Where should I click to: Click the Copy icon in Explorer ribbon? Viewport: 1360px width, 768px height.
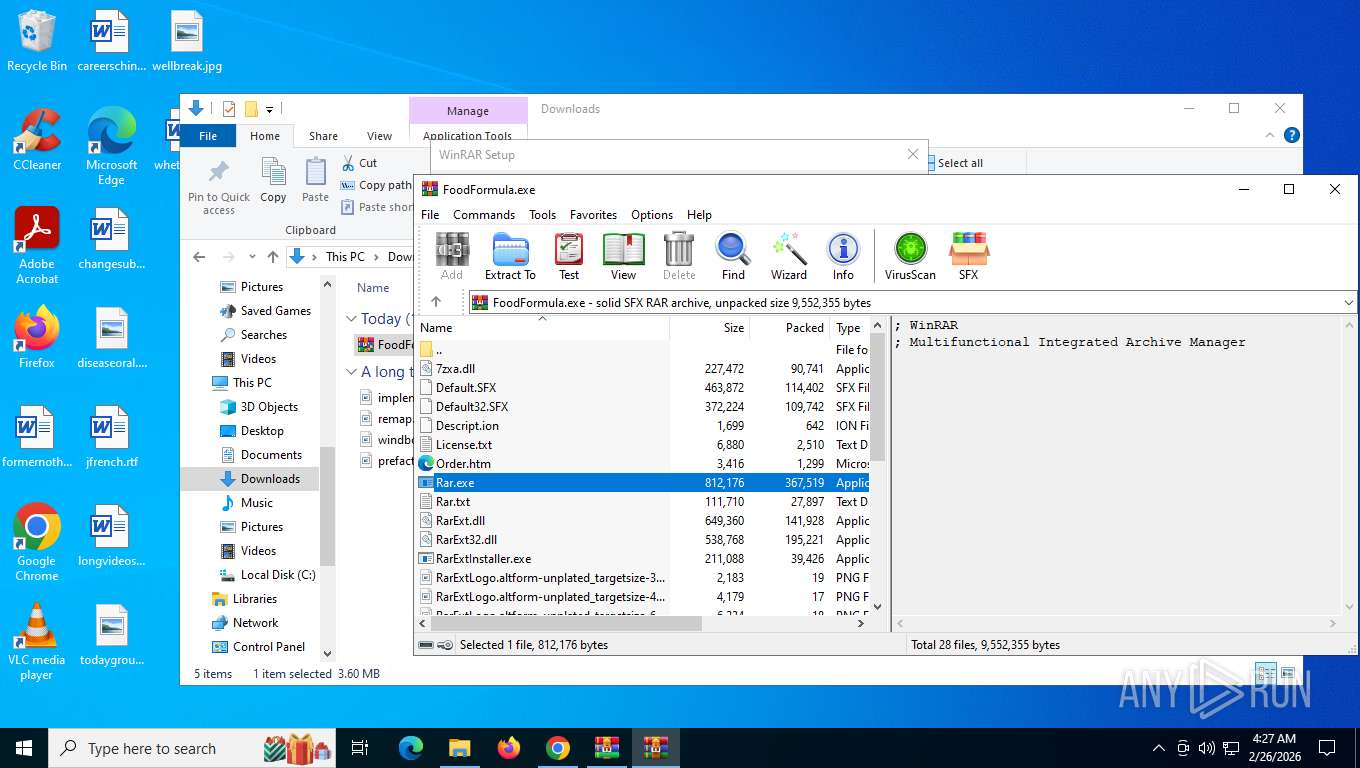click(x=273, y=181)
